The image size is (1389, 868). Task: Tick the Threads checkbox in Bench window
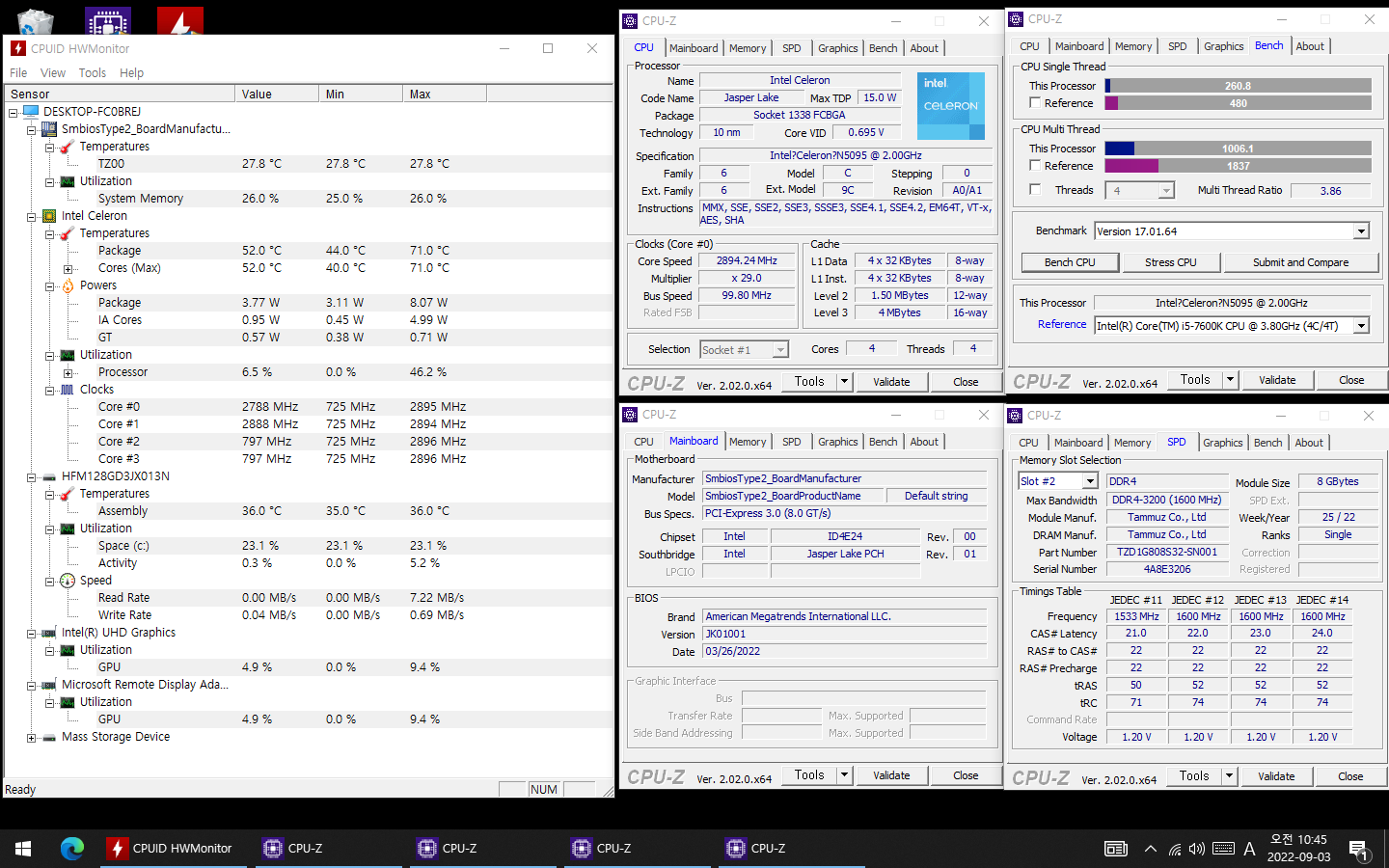pos(1035,190)
